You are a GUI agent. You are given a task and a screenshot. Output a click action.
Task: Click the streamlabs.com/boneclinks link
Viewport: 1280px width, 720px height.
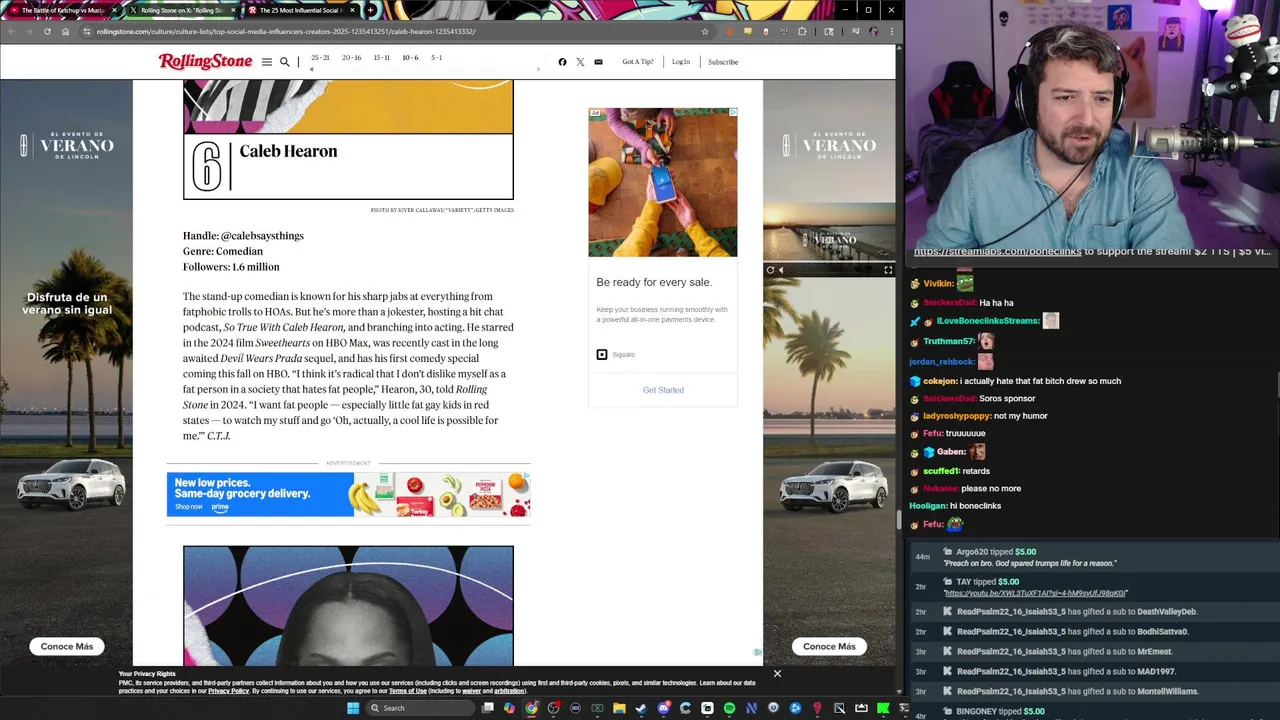(997, 252)
